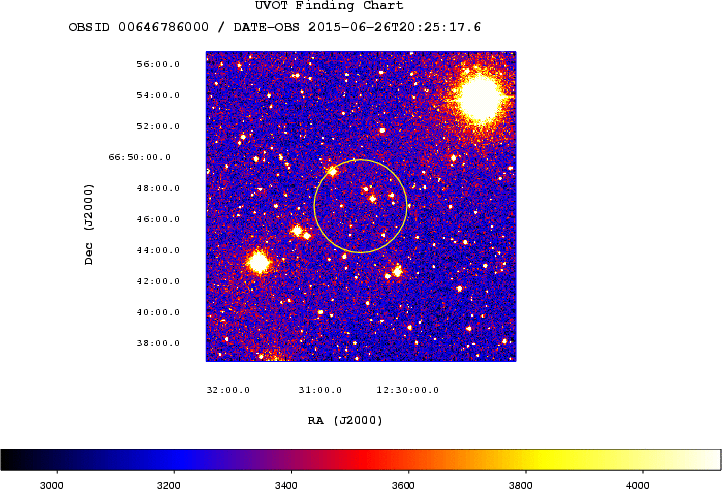The image size is (722, 489).
Task: Click the blue region of the colorbar
Action: pyautogui.click(x=180, y=460)
